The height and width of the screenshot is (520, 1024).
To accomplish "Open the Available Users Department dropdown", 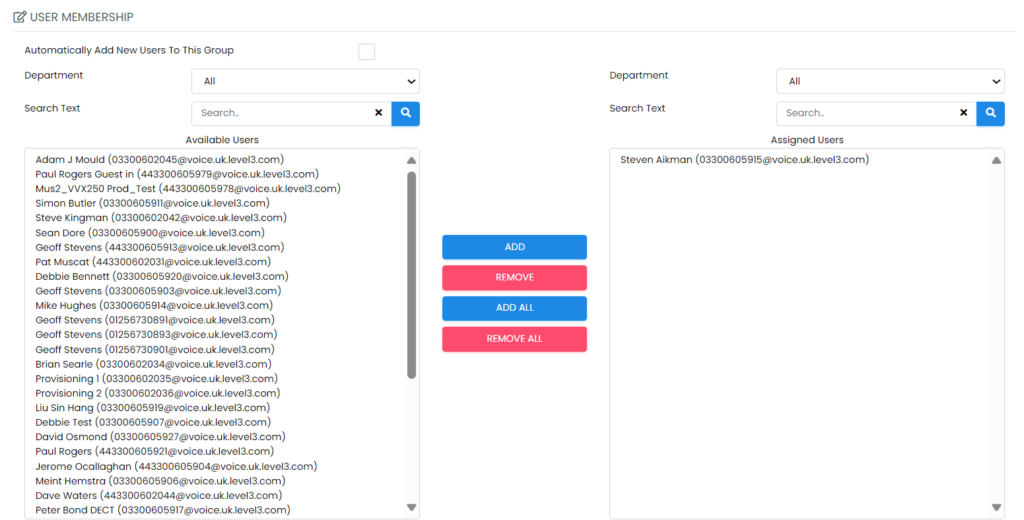I will coord(306,82).
